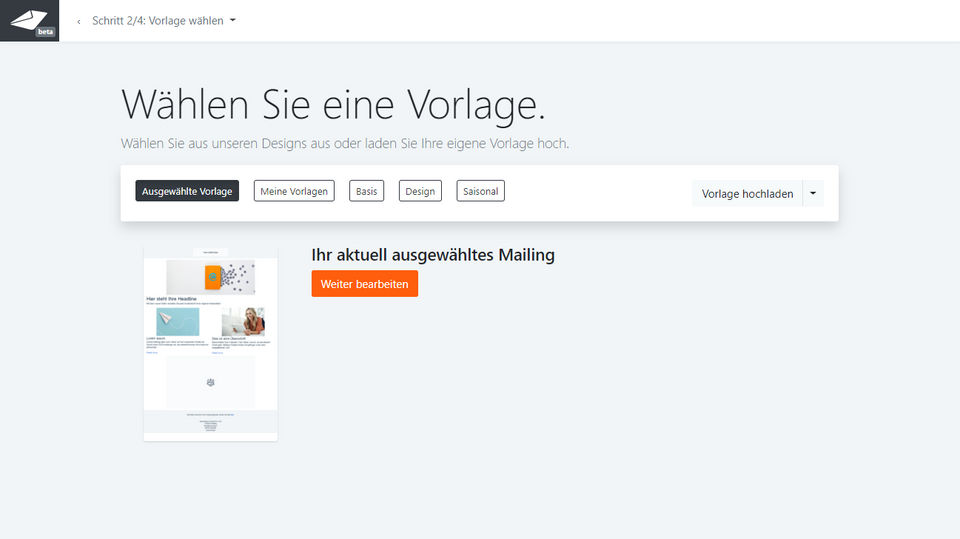960x539 pixels.
Task: Click the gray footer area of the mailing preview
Action: 211,421
